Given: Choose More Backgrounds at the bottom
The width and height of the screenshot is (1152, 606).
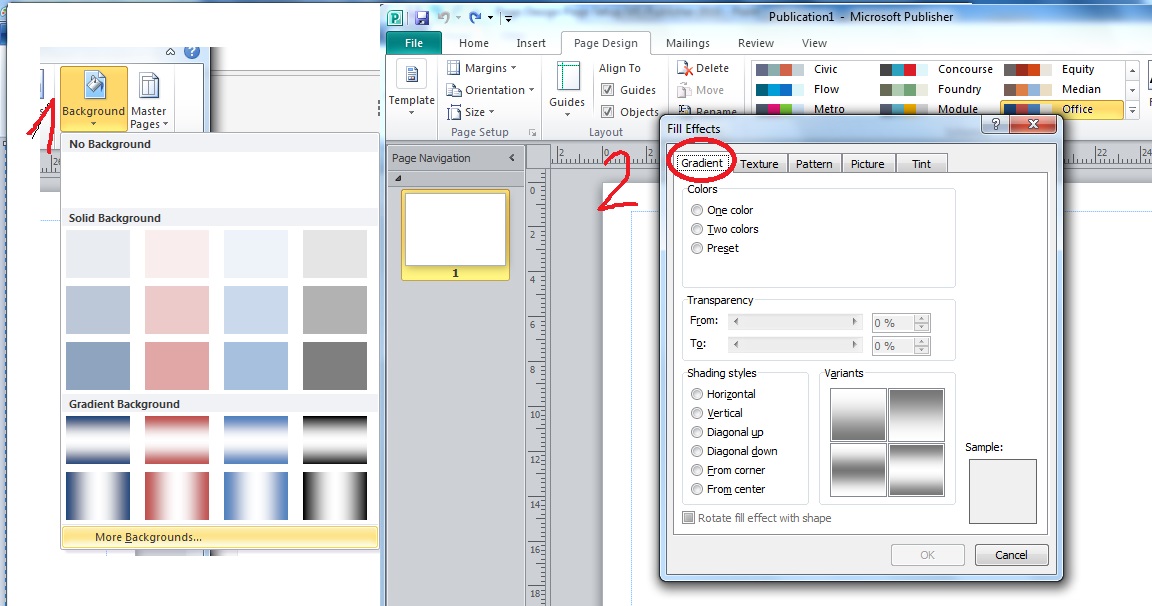Looking at the screenshot, I should 220,537.
